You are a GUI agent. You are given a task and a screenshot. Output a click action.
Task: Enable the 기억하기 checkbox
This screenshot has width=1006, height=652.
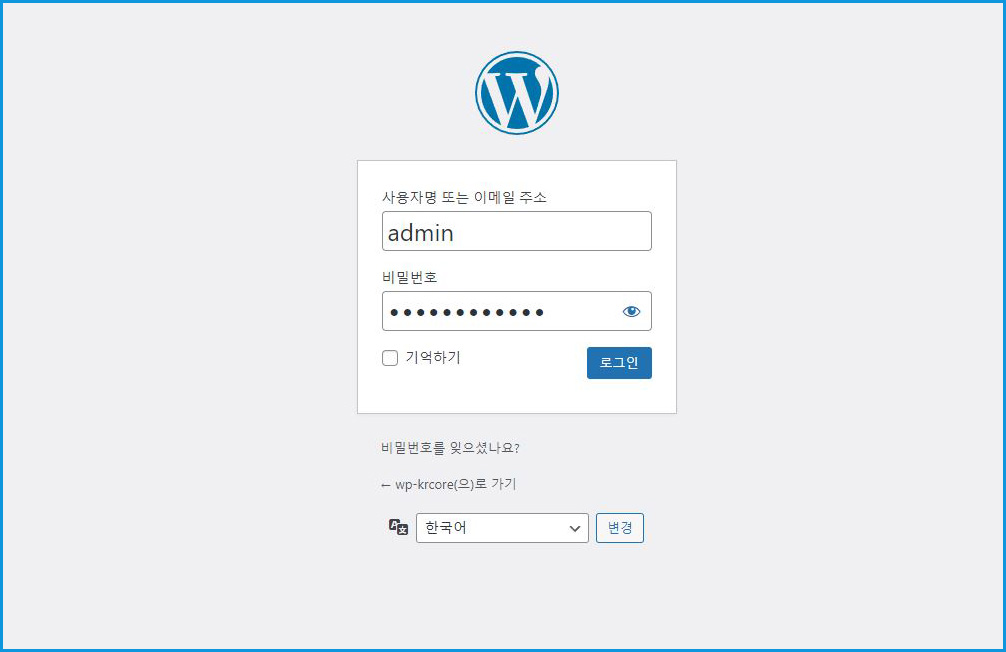[x=390, y=358]
